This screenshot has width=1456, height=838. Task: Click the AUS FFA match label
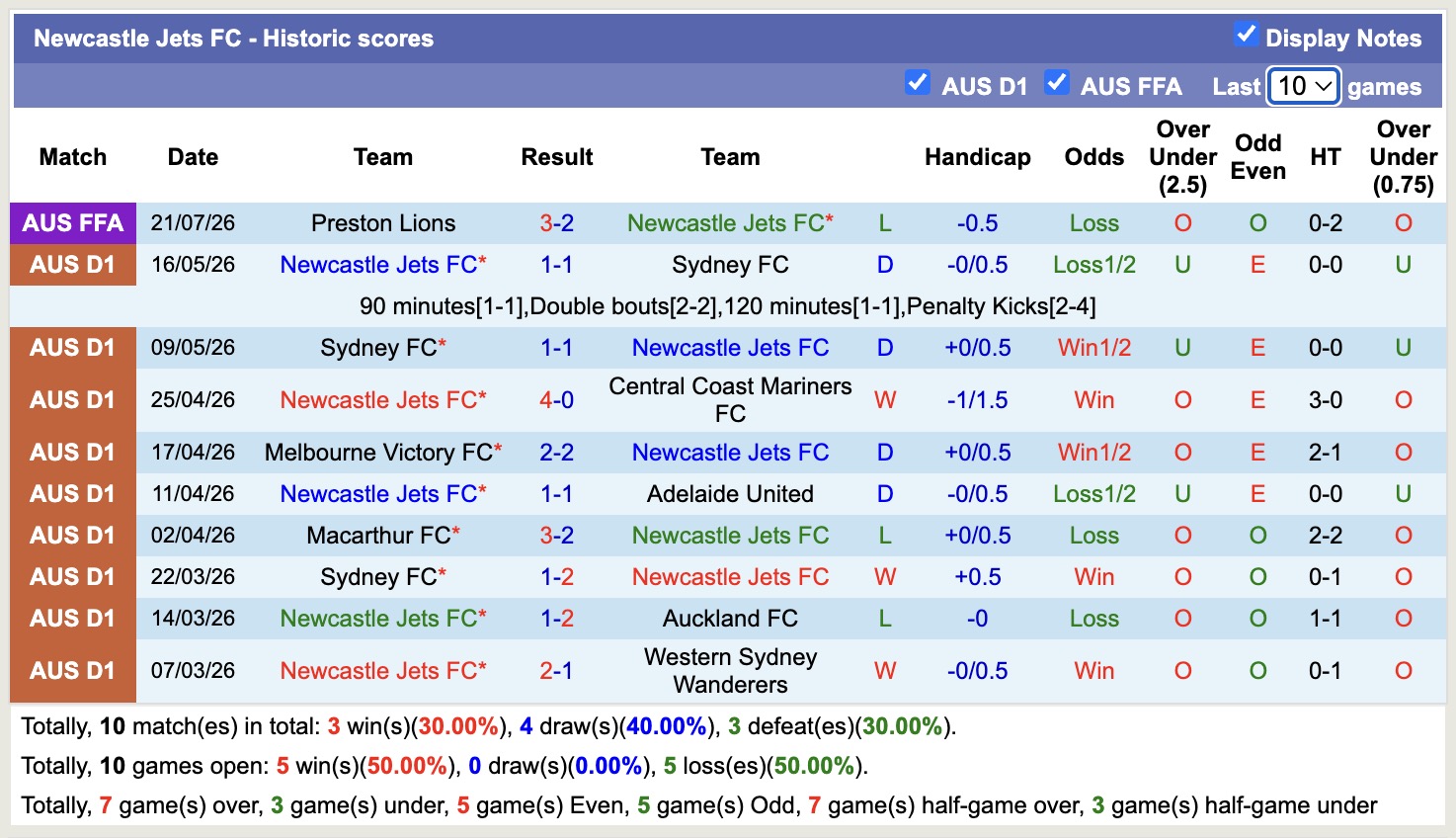click(73, 223)
